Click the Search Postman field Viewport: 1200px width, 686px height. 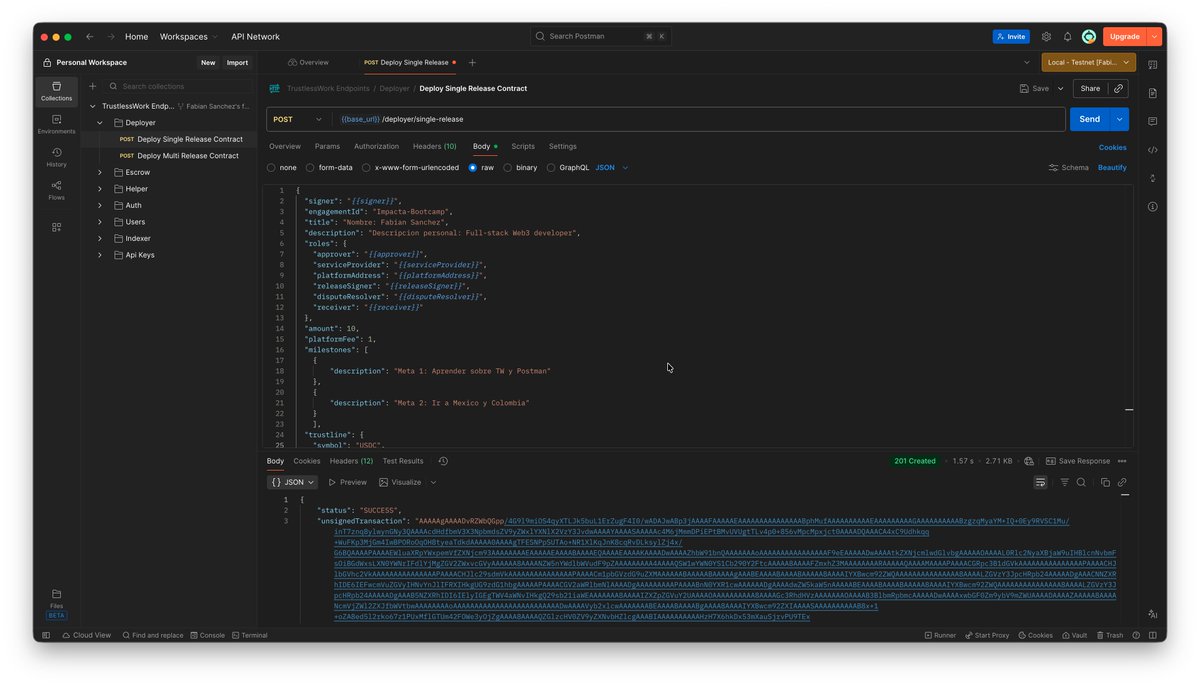(x=600, y=36)
